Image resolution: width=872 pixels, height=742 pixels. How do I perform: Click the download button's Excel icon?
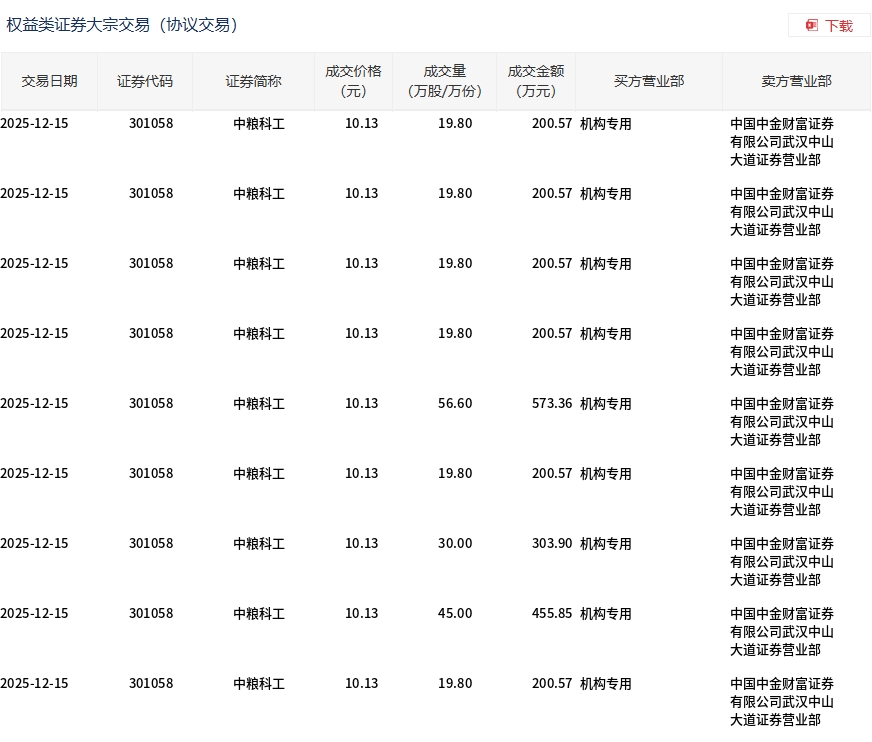point(811,26)
